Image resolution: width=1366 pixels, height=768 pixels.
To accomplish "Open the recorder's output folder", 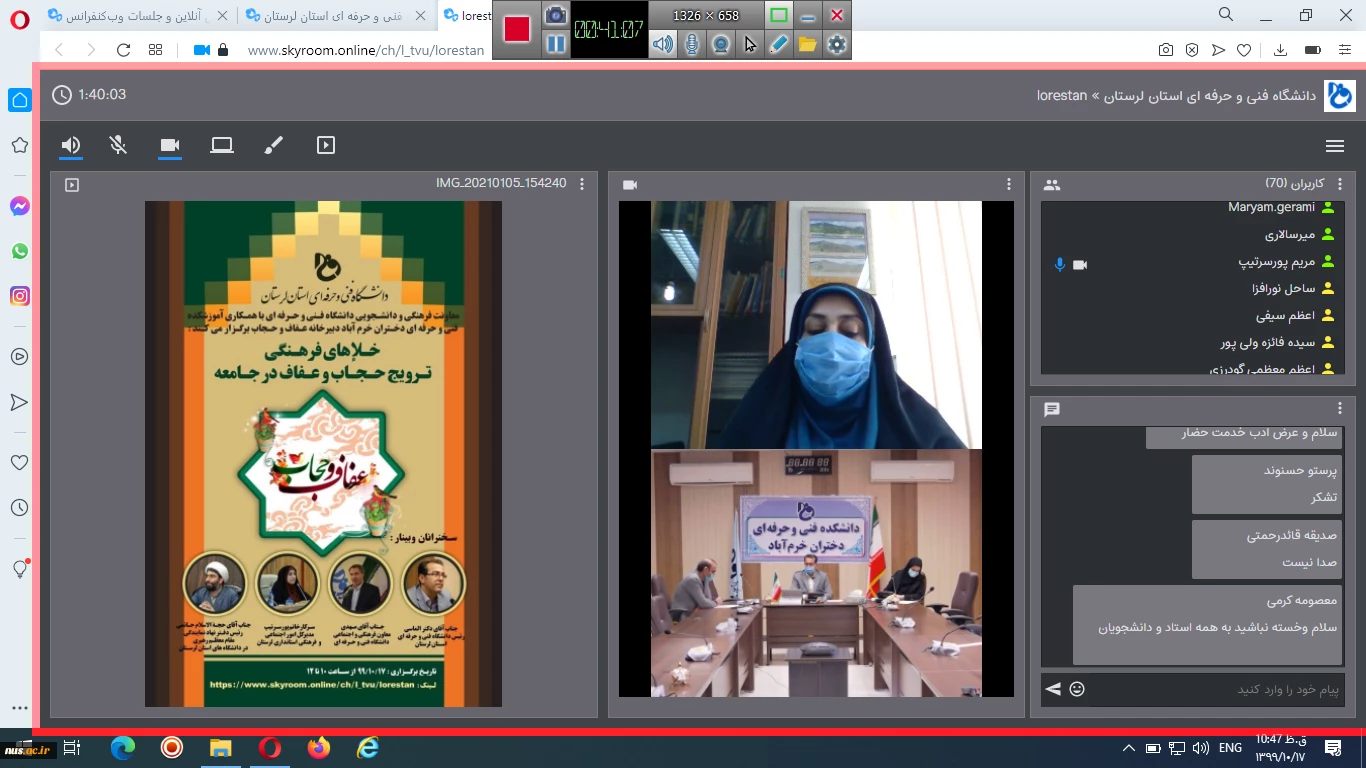I will tap(807, 44).
